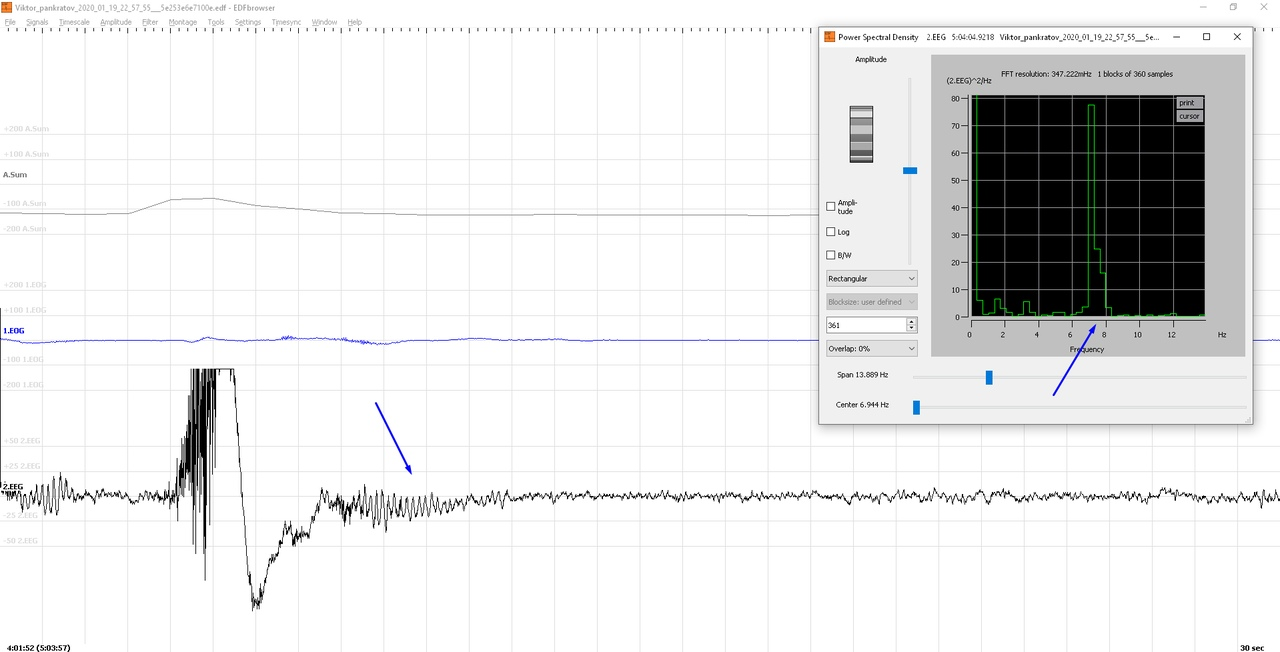Click the Span 13.889 Hz slider handle

(989, 377)
